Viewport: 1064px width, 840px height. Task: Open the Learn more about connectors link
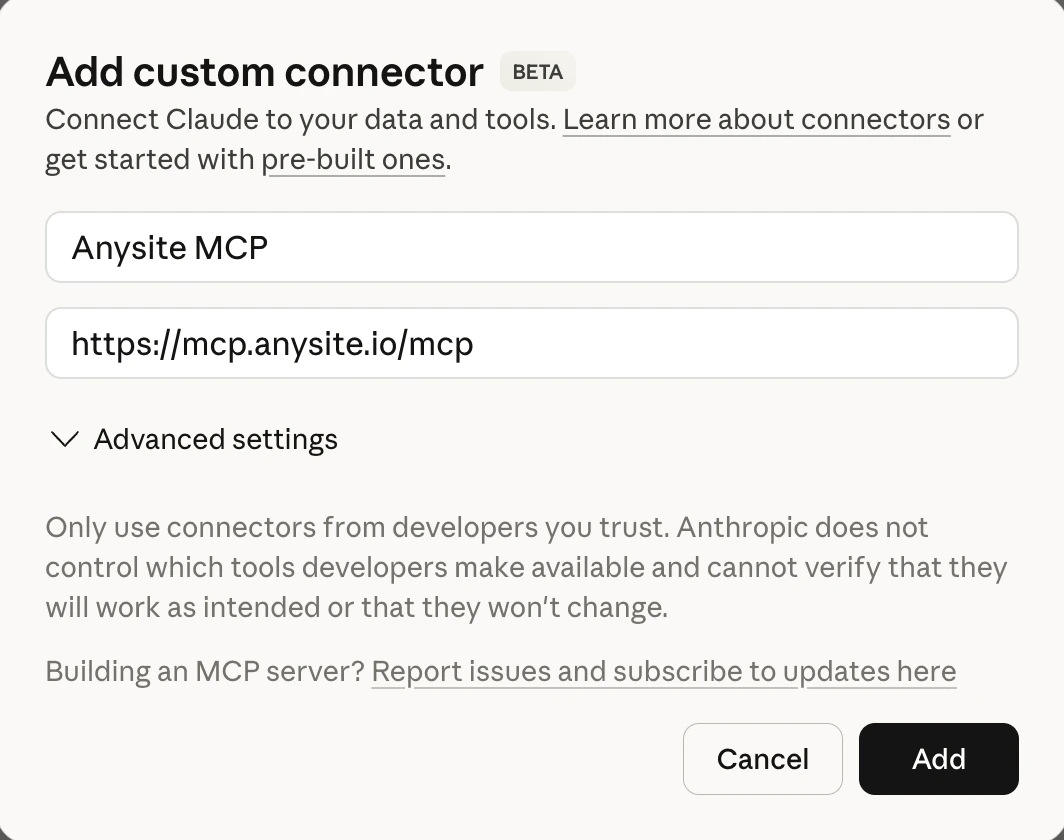click(758, 119)
